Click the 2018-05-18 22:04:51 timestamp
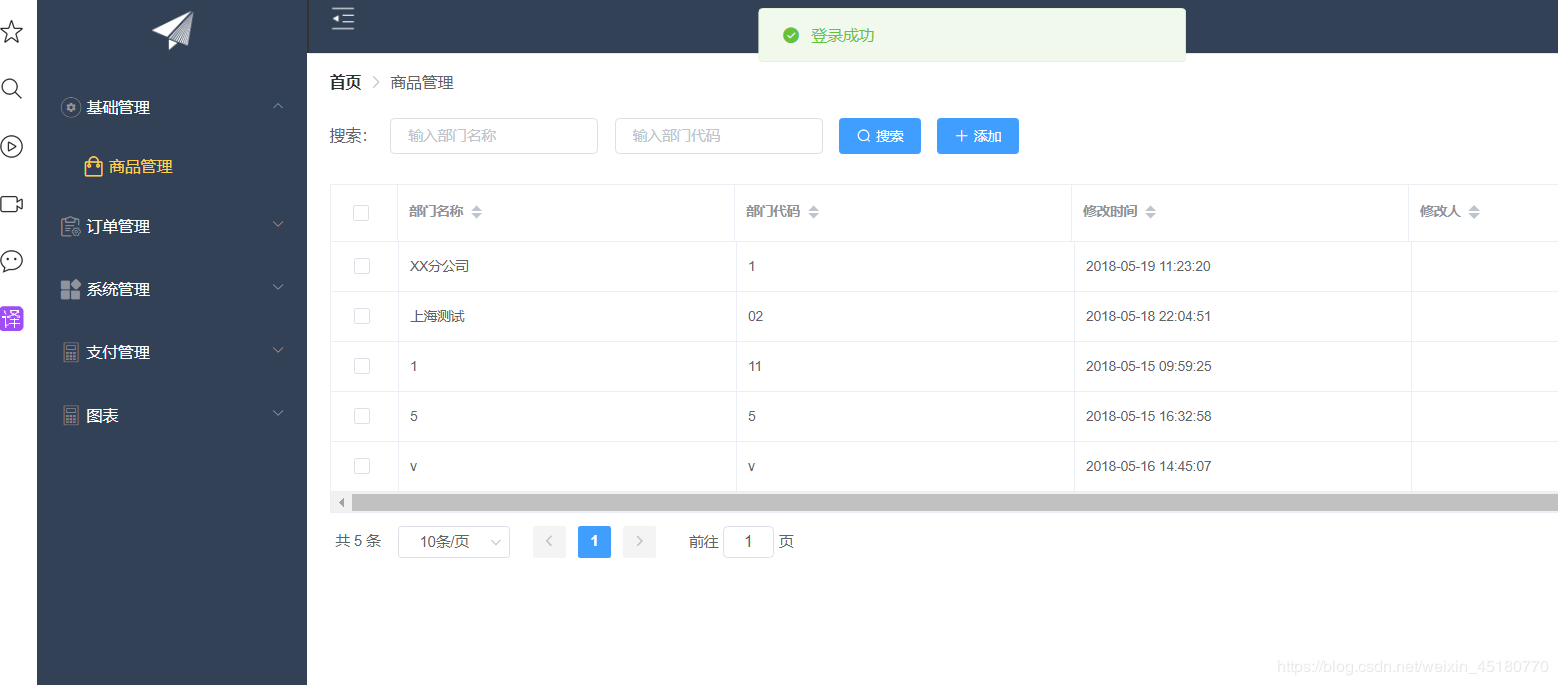 [x=1148, y=316]
